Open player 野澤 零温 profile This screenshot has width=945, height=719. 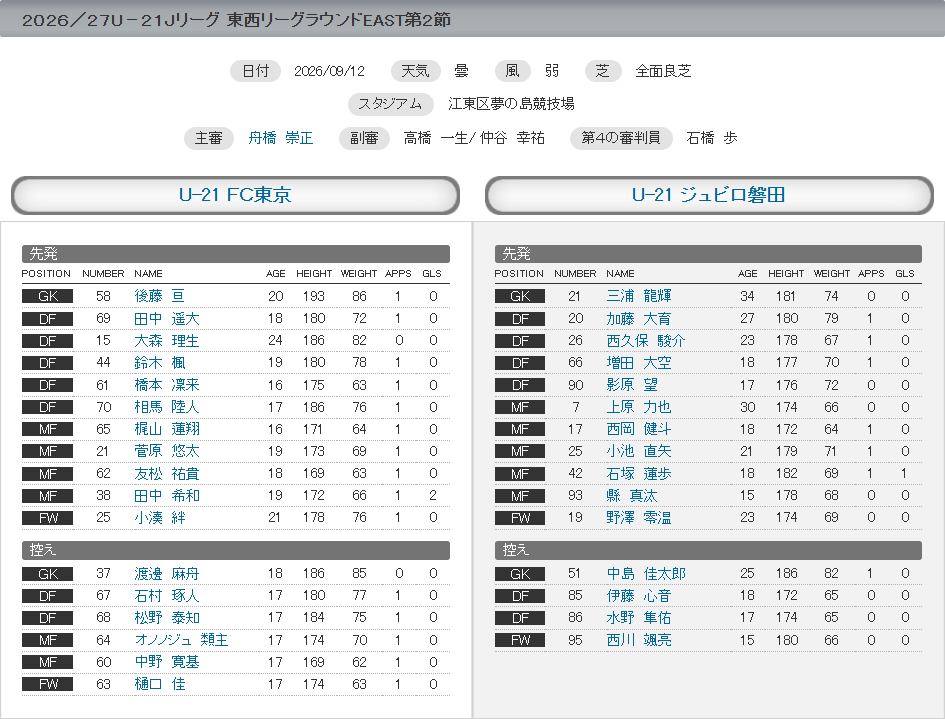[639, 517]
